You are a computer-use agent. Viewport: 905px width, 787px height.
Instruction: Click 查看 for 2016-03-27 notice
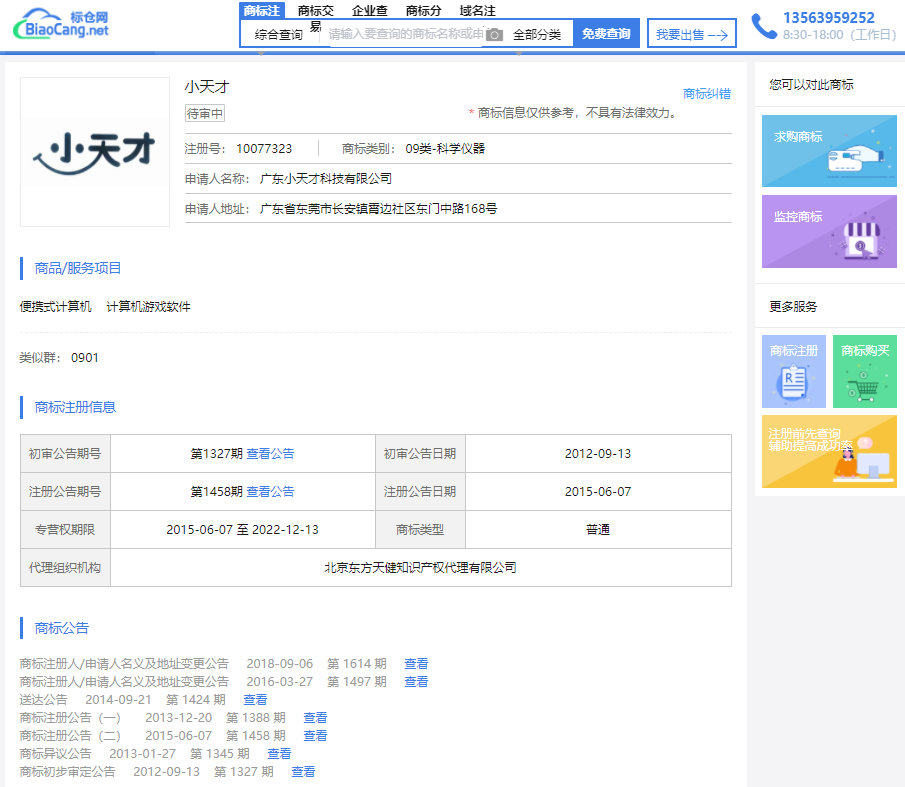click(416, 681)
